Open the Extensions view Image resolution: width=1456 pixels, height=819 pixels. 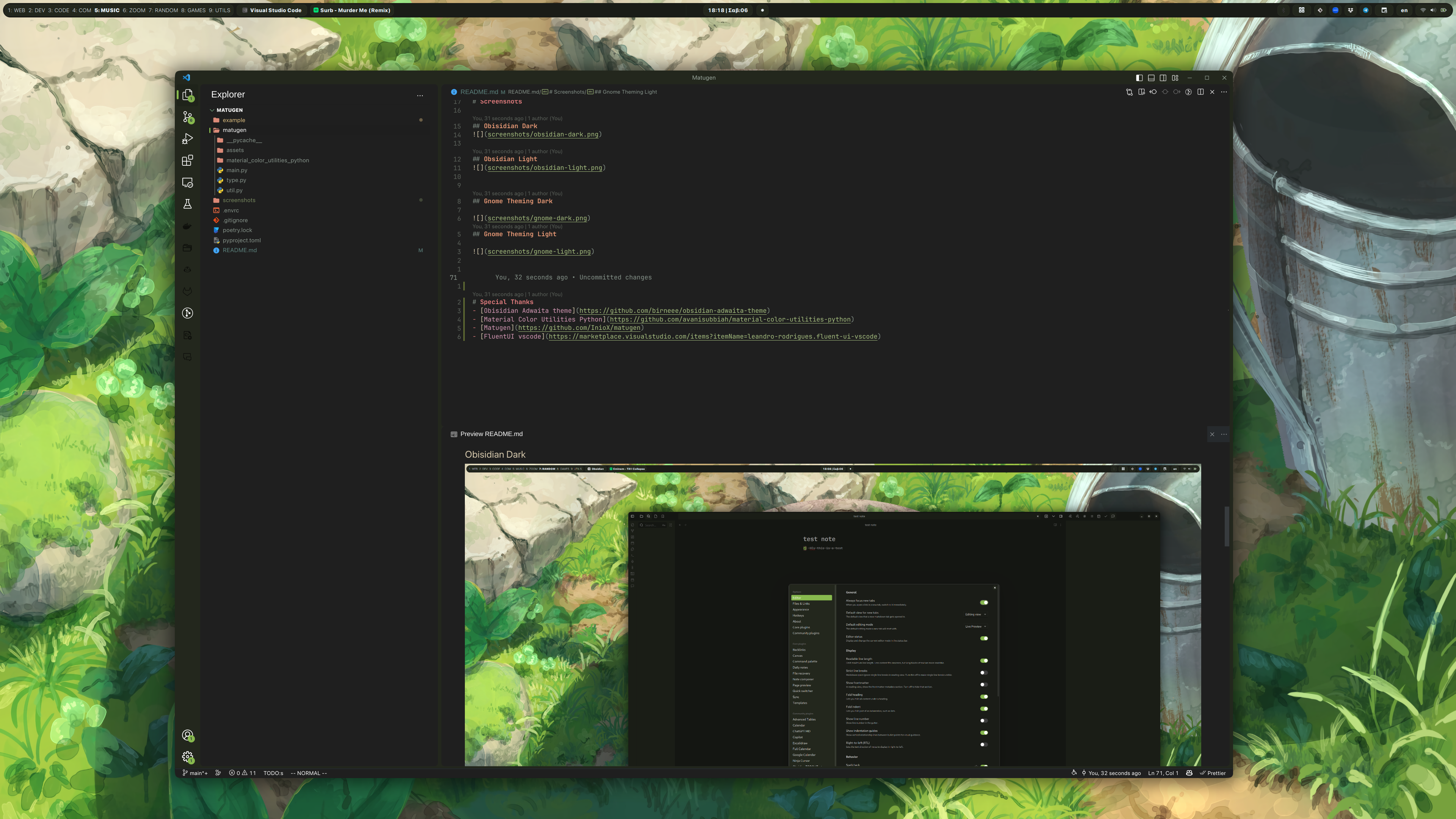pos(188,161)
